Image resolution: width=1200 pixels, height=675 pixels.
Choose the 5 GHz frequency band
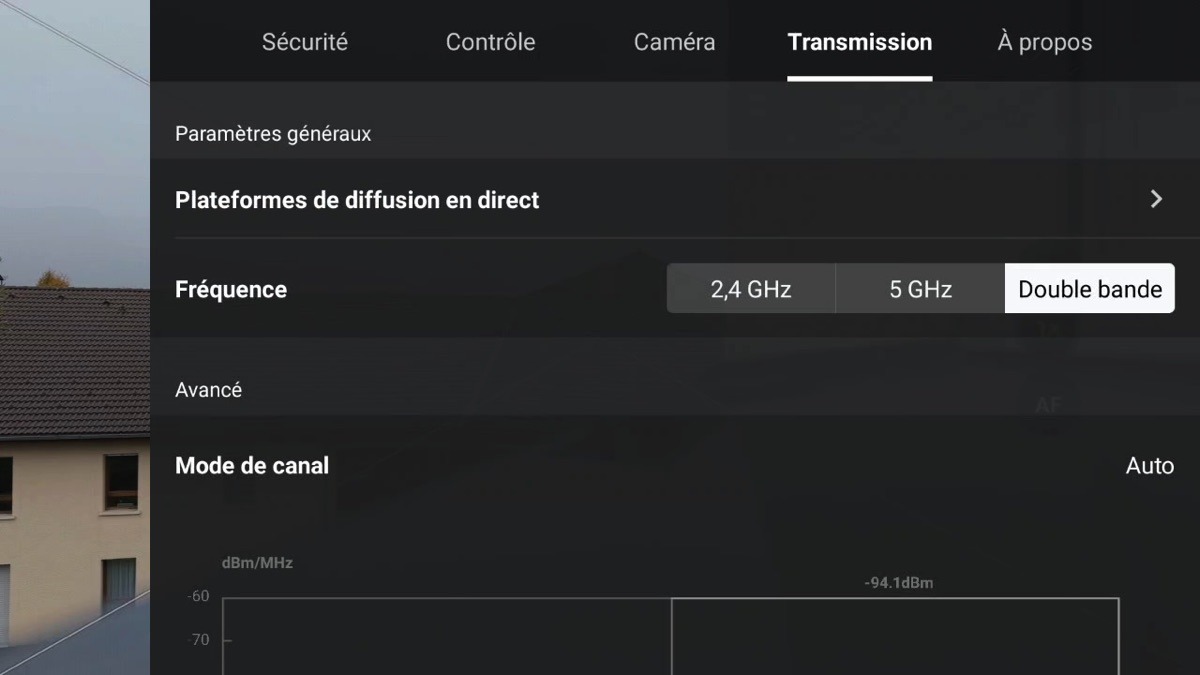[x=920, y=289]
